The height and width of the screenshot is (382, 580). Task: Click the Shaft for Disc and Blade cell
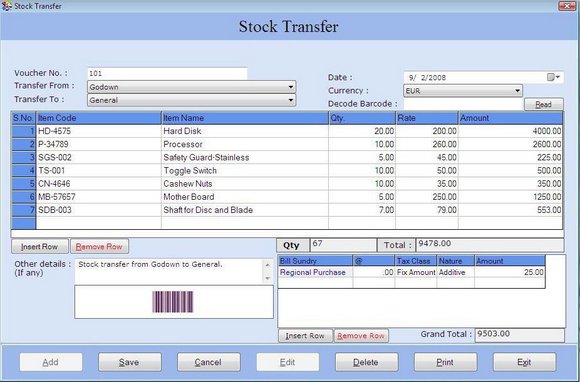click(x=245, y=210)
